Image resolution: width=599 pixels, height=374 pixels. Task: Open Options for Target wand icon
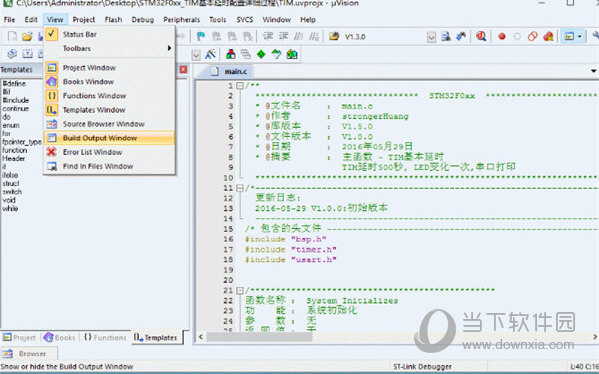pyautogui.click(x=210, y=54)
